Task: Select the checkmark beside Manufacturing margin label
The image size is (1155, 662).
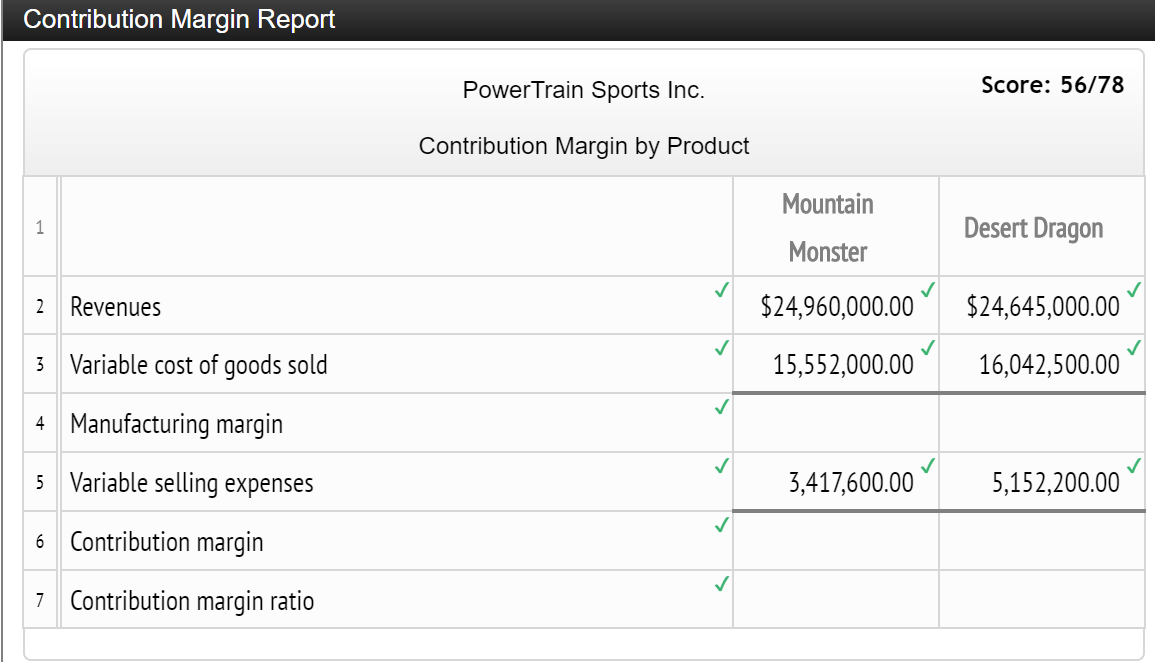Action: point(720,408)
